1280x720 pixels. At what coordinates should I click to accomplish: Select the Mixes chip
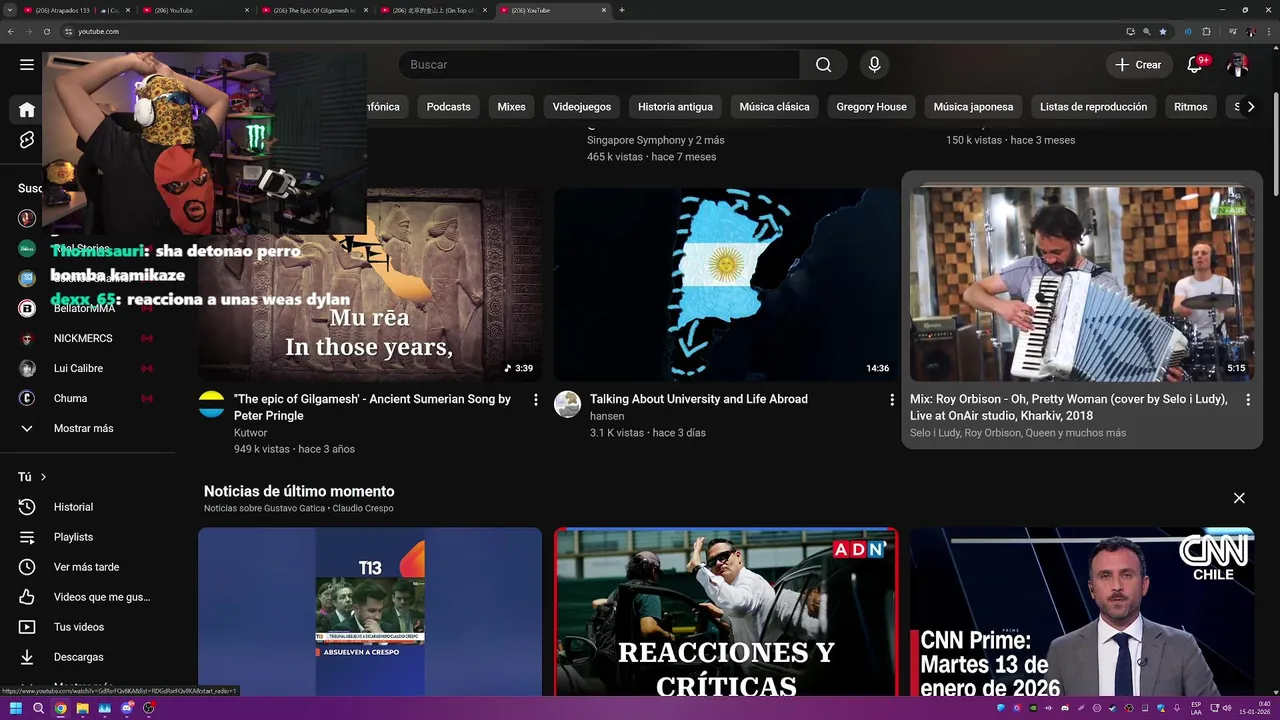[511, 107]
